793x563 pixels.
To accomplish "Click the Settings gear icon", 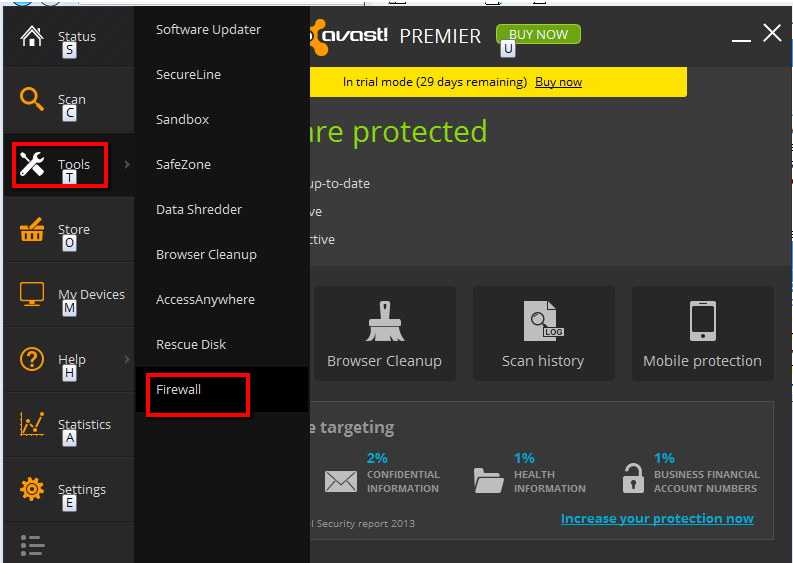I will coord(32,489).
